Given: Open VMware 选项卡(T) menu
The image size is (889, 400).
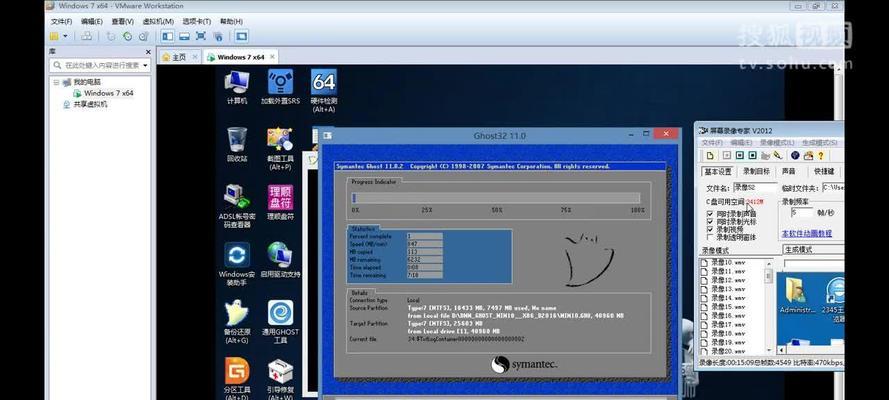Looking at the screenshot, I should point(196,22).
